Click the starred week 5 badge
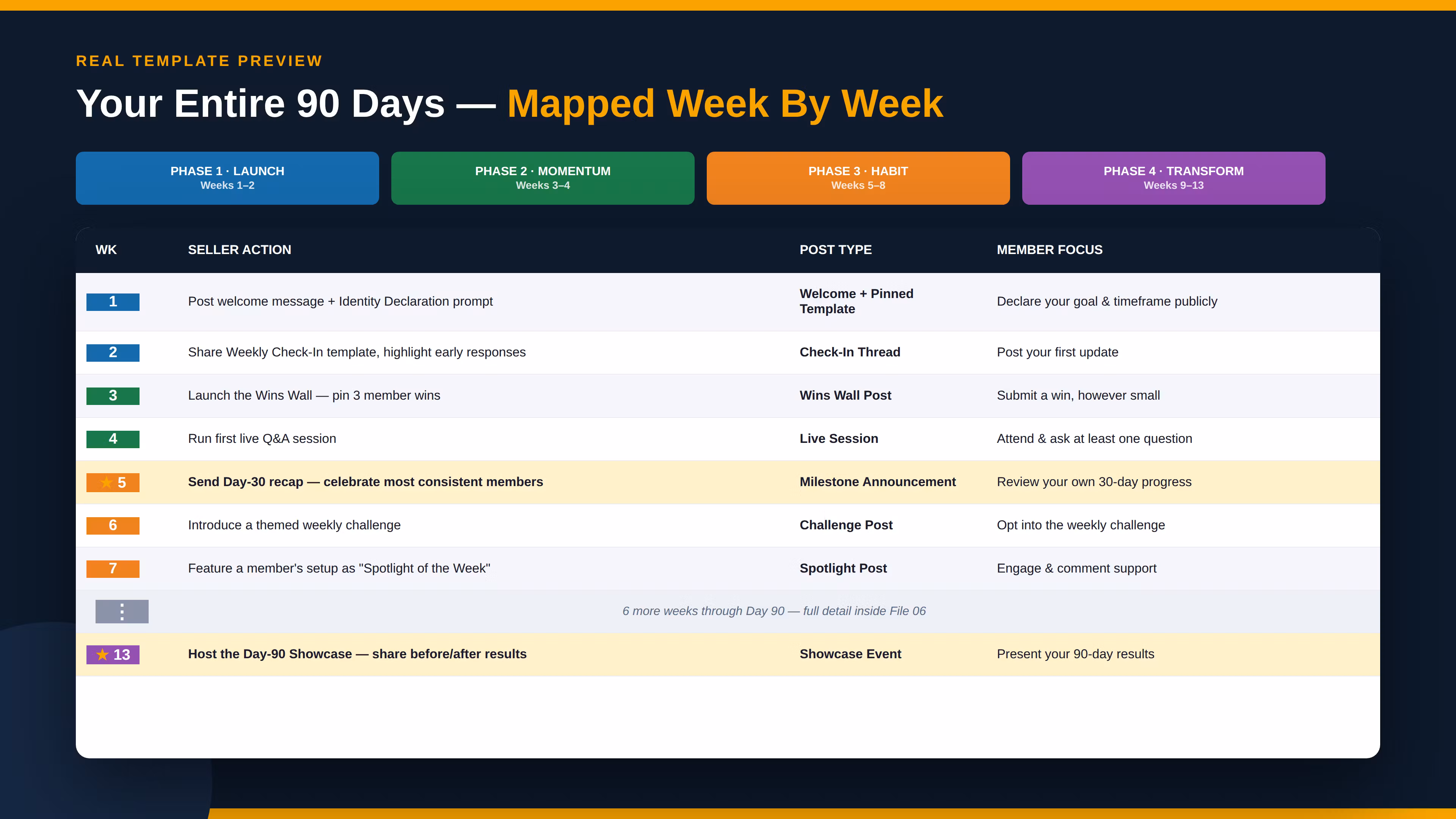 coord(113,483)
